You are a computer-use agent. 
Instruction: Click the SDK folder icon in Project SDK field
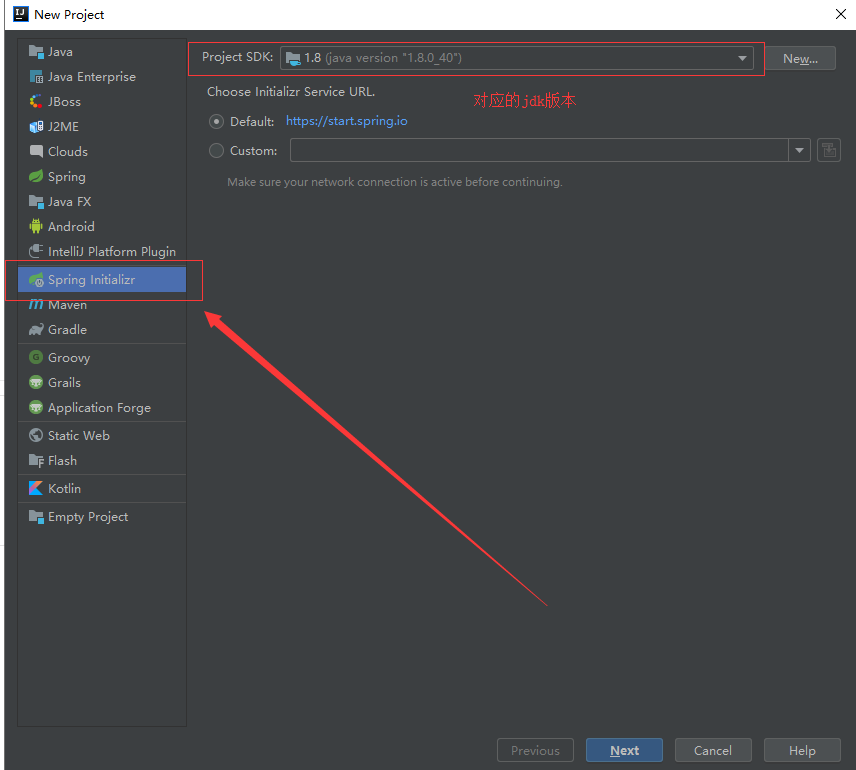click(293, 58)
